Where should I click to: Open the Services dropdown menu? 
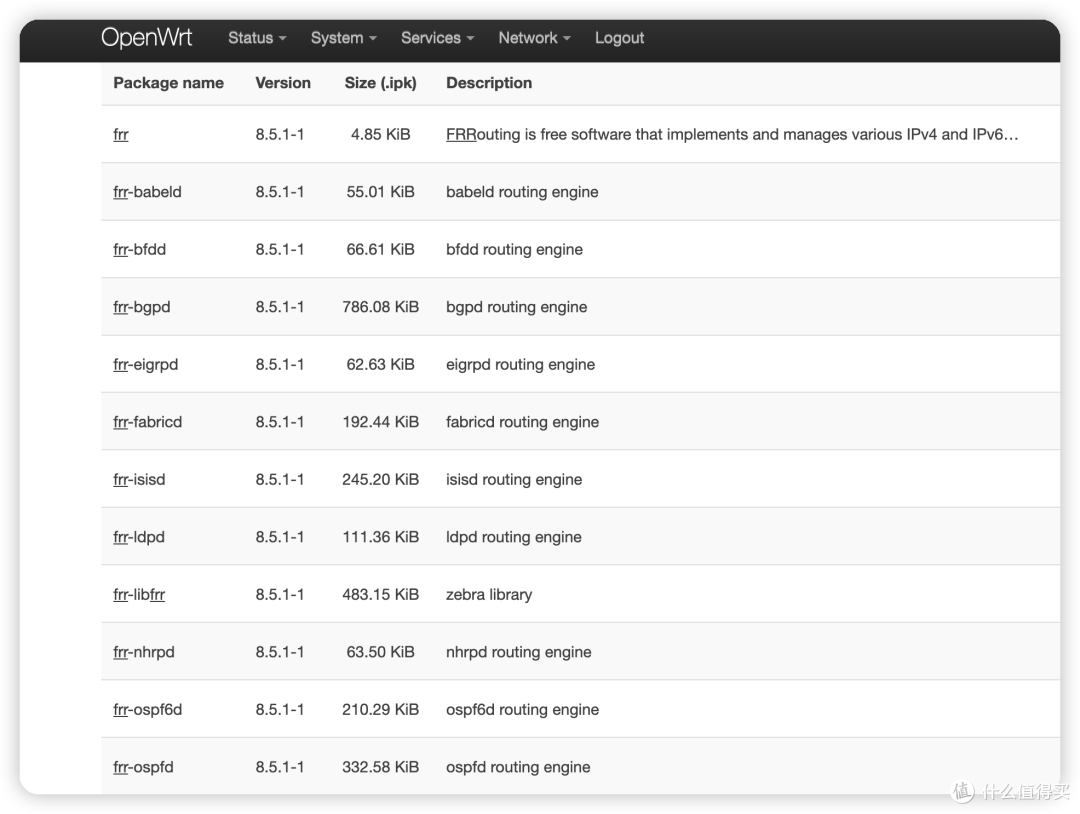coord(437,38)
